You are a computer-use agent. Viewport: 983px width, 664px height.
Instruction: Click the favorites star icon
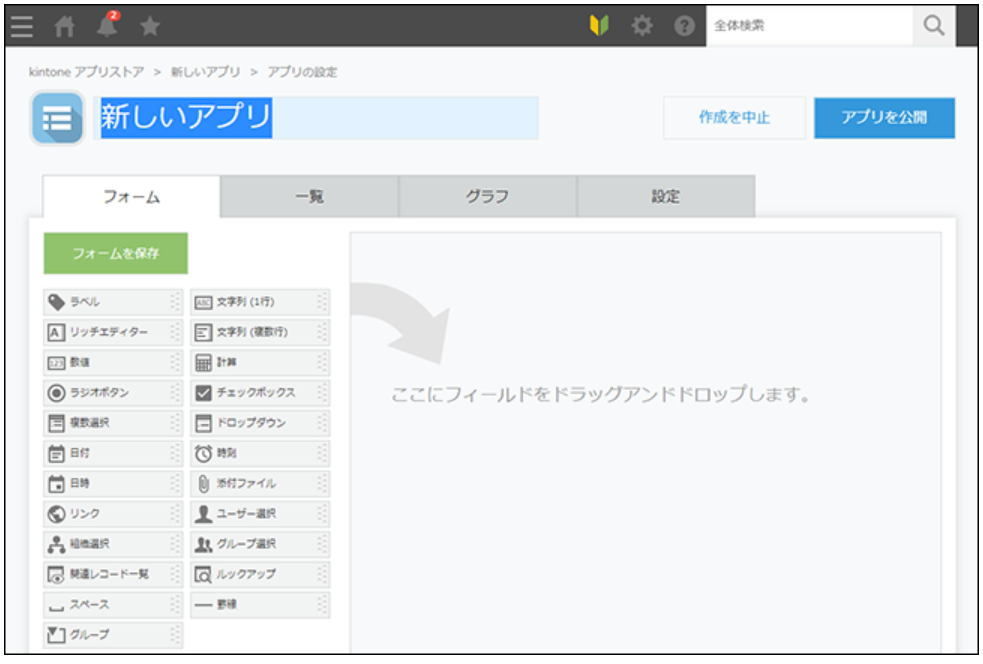(149, 27)
